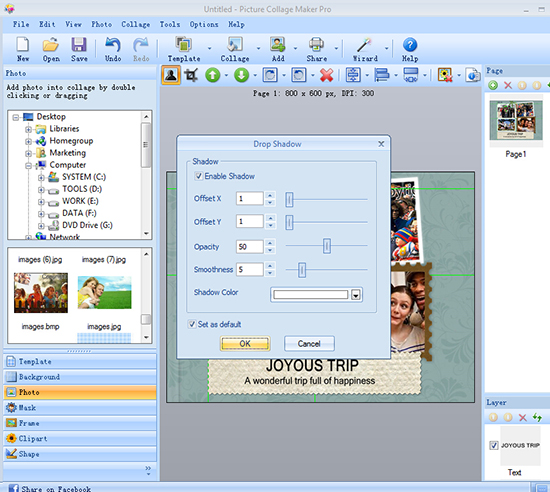This screenshot has width=550, height=492.
Task: Select the photo portrait tool icon
Action: point(171,75)
